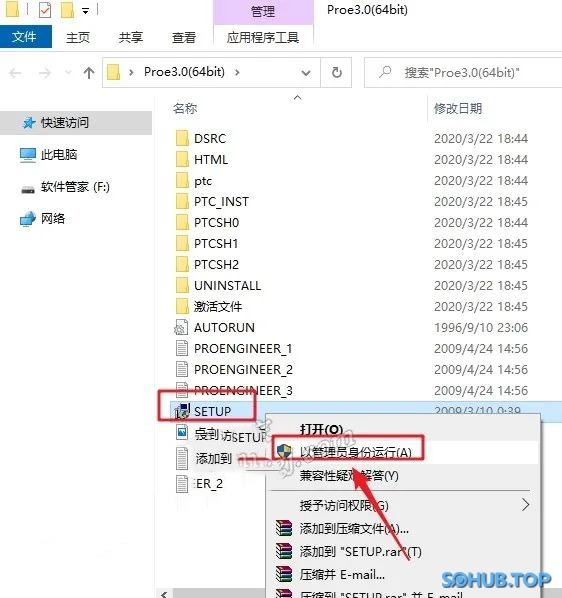Click WinRAR icon beside 添加到压缩文件

tap(284, 529)
